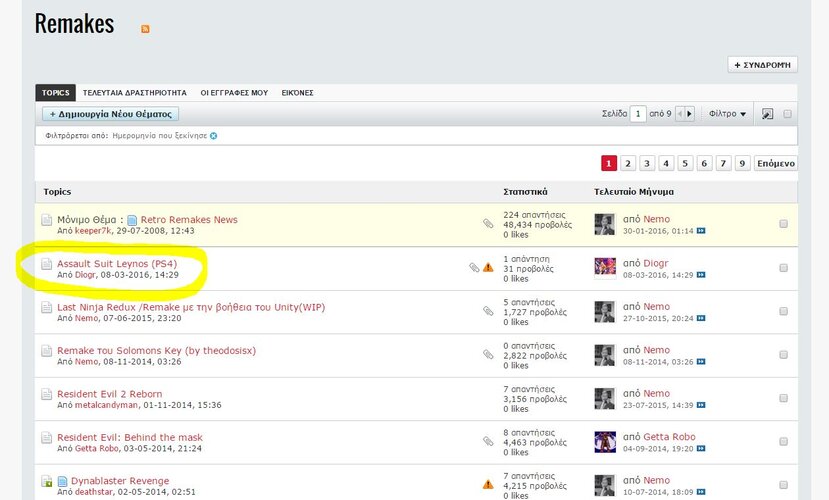Open the Remakes RSS feed icon
This screenshot has width=829, height=500.
145,29
